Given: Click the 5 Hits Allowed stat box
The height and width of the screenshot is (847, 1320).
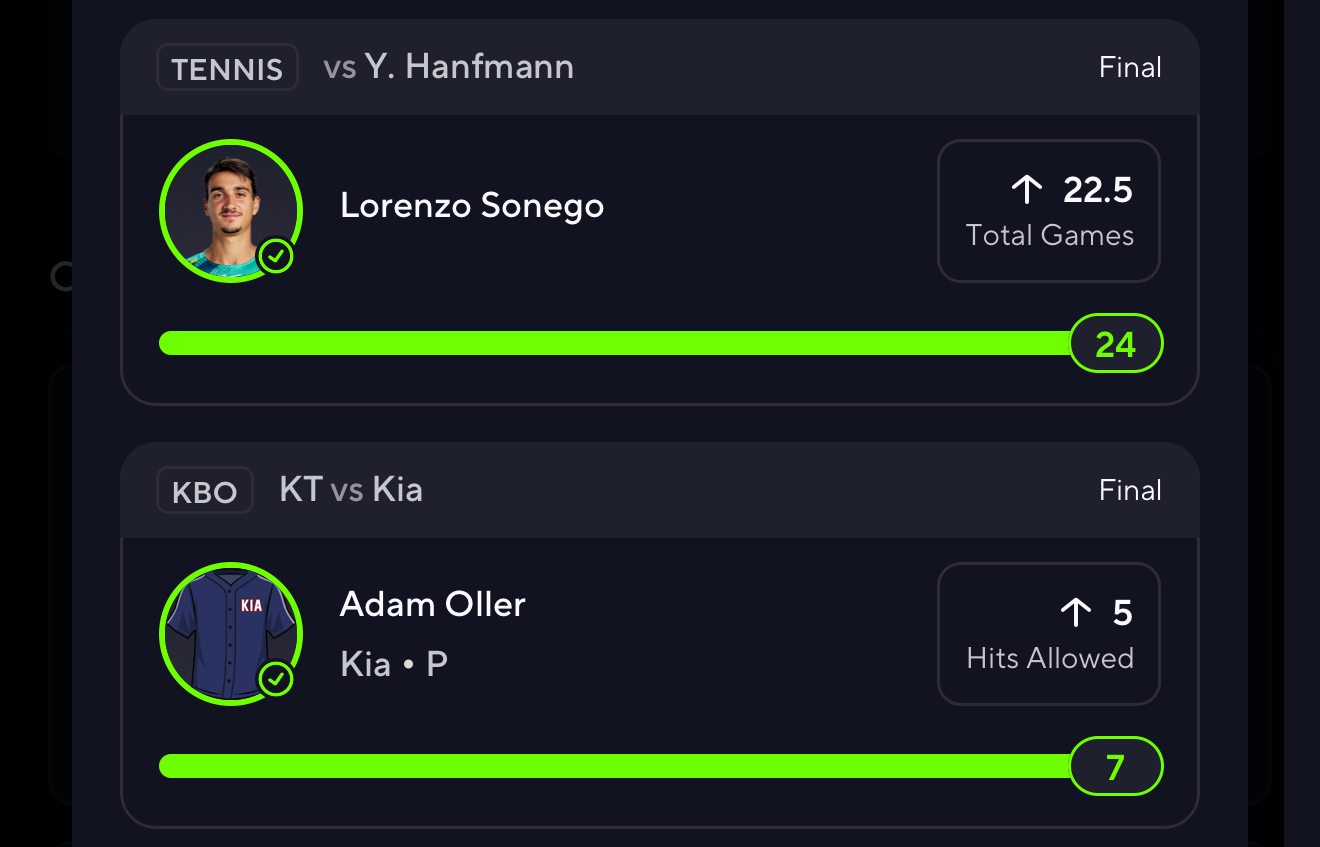Looking at the screenshot, I should coord(1048,634).
